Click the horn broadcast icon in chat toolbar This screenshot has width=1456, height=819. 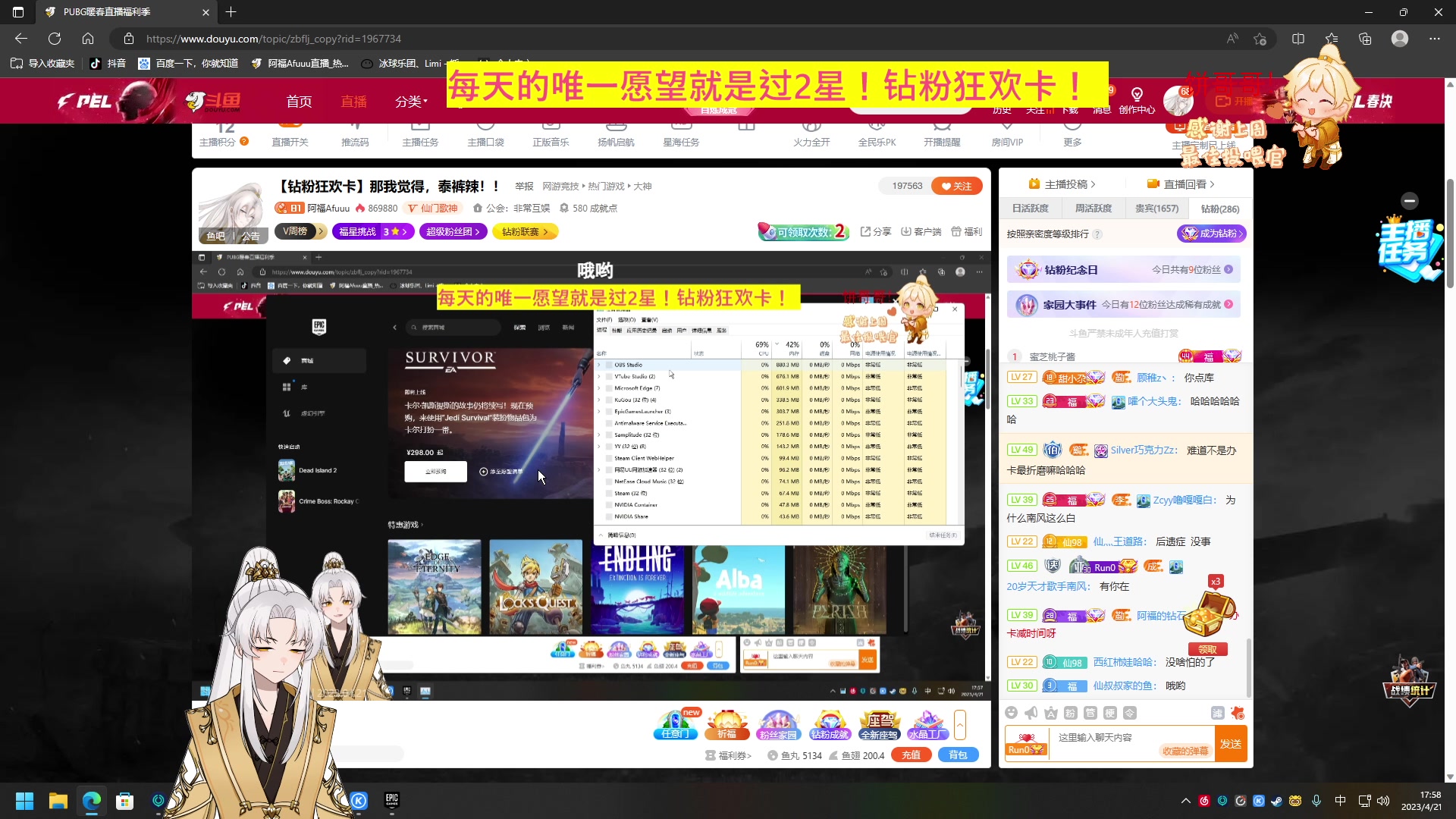pyautogui.click(x=1031, y=713)
